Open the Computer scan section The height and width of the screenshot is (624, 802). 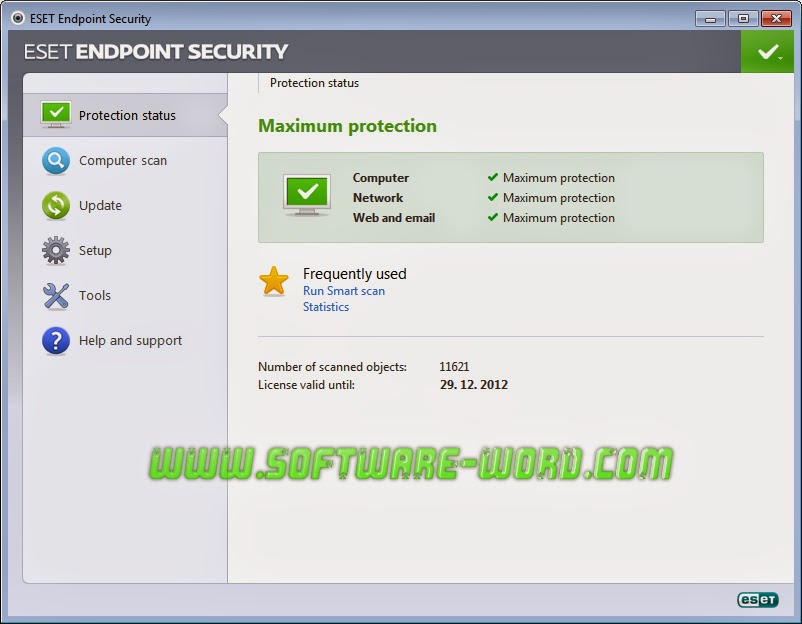pyautogui.click(x=125, y=161)
